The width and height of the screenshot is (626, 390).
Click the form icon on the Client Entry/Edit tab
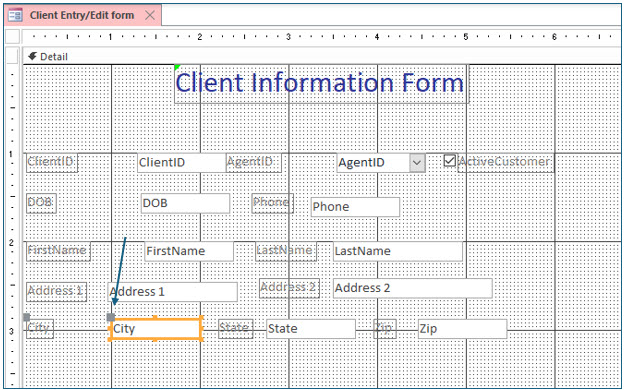[x=15, y=15]
